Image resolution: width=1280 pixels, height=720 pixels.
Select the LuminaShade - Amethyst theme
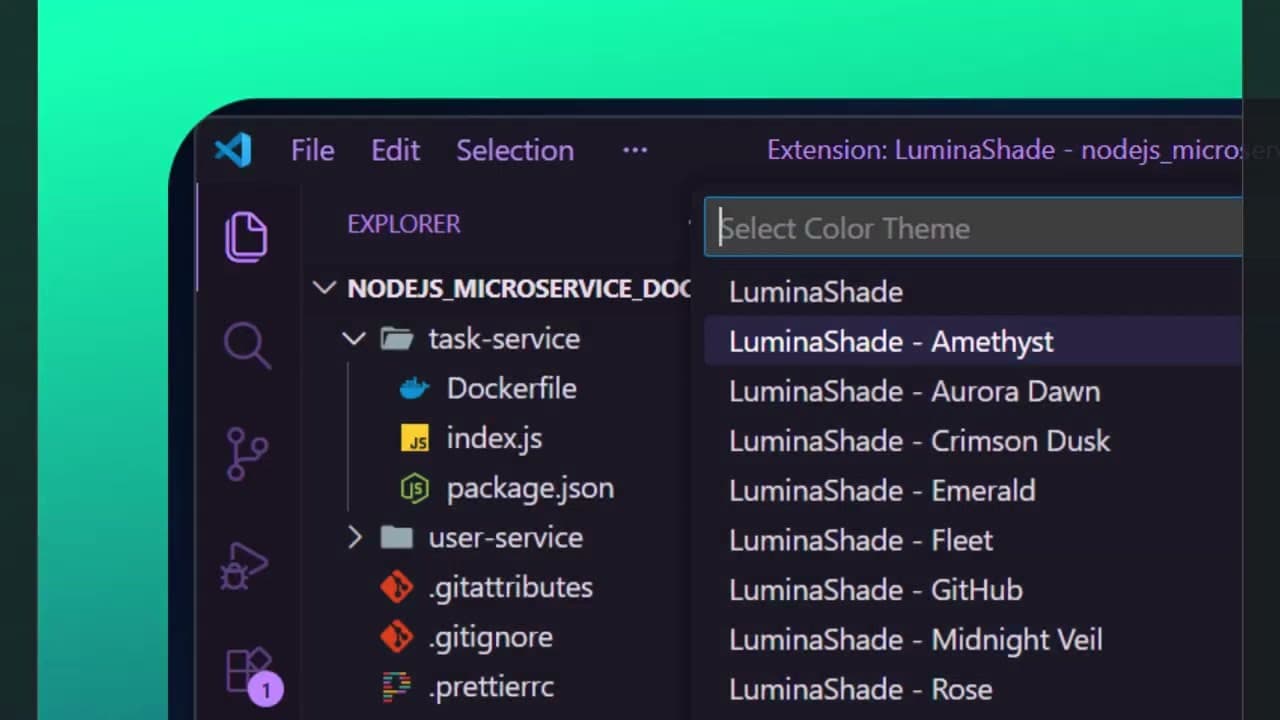[890, 341]
